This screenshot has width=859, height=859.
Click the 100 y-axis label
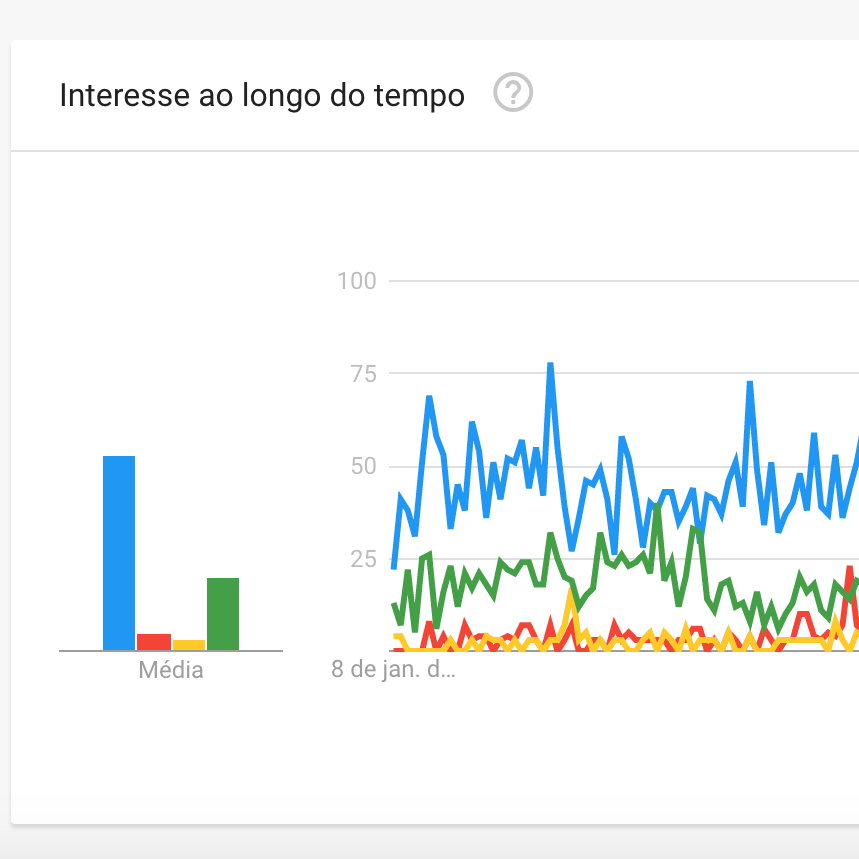coord(357,281)
